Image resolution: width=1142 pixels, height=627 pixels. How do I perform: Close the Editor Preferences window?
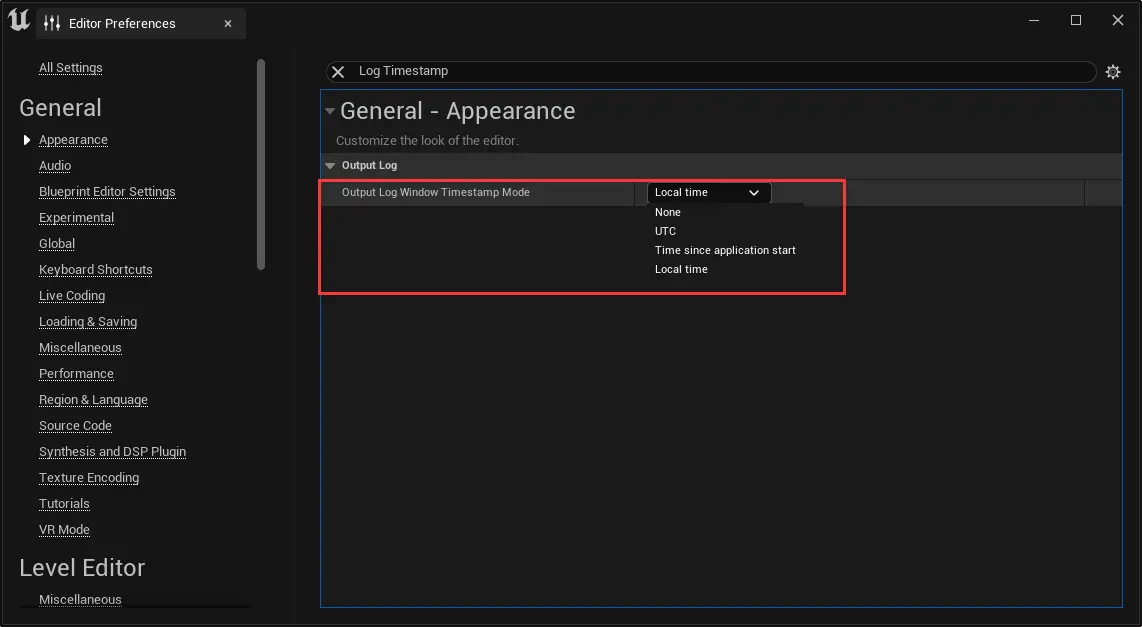pyautogui.click(x=1118, y=20)
